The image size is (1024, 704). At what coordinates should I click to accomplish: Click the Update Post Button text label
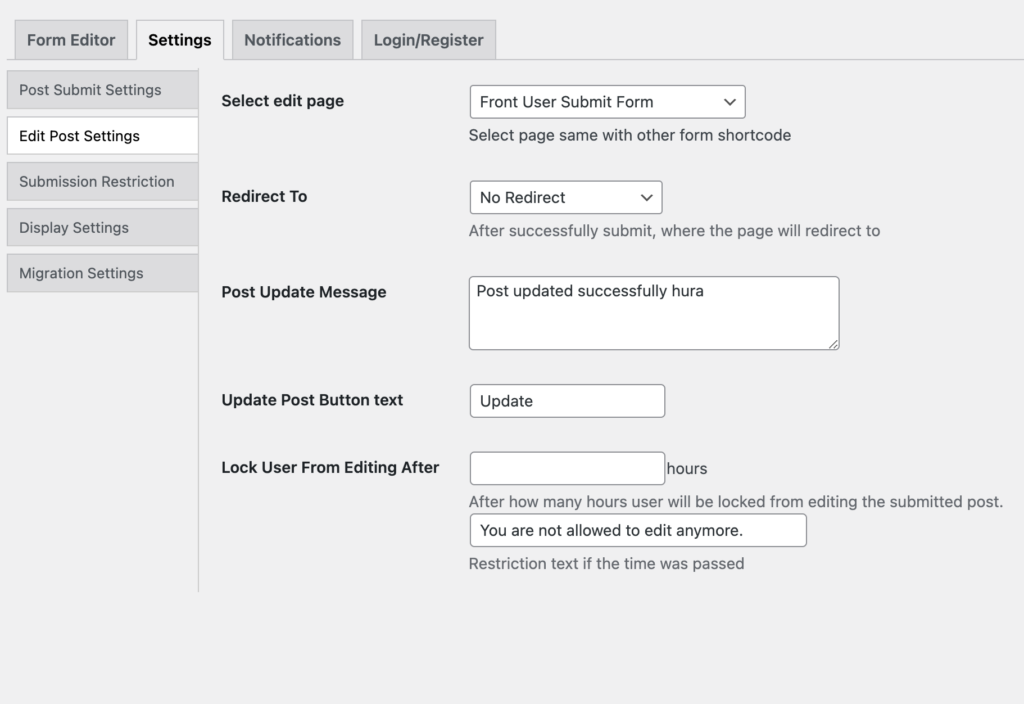[312, 400]
